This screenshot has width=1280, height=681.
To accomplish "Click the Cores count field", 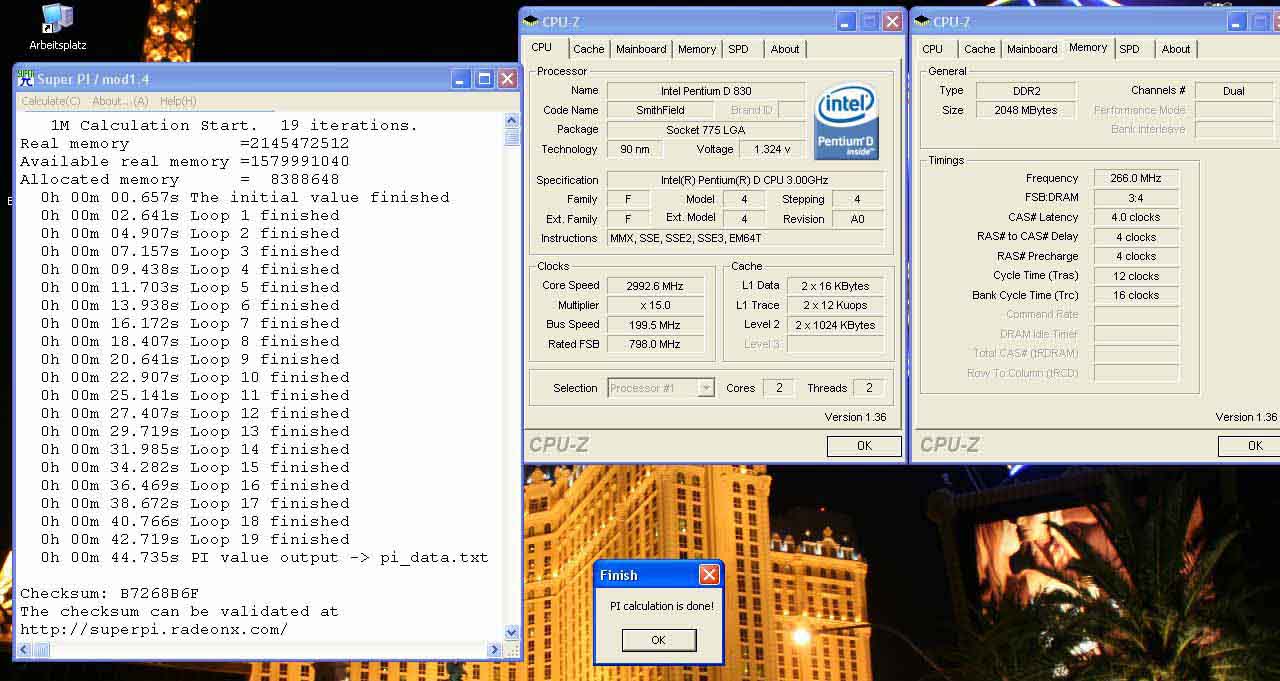I will pyautogui.click(x=779, y=388).
